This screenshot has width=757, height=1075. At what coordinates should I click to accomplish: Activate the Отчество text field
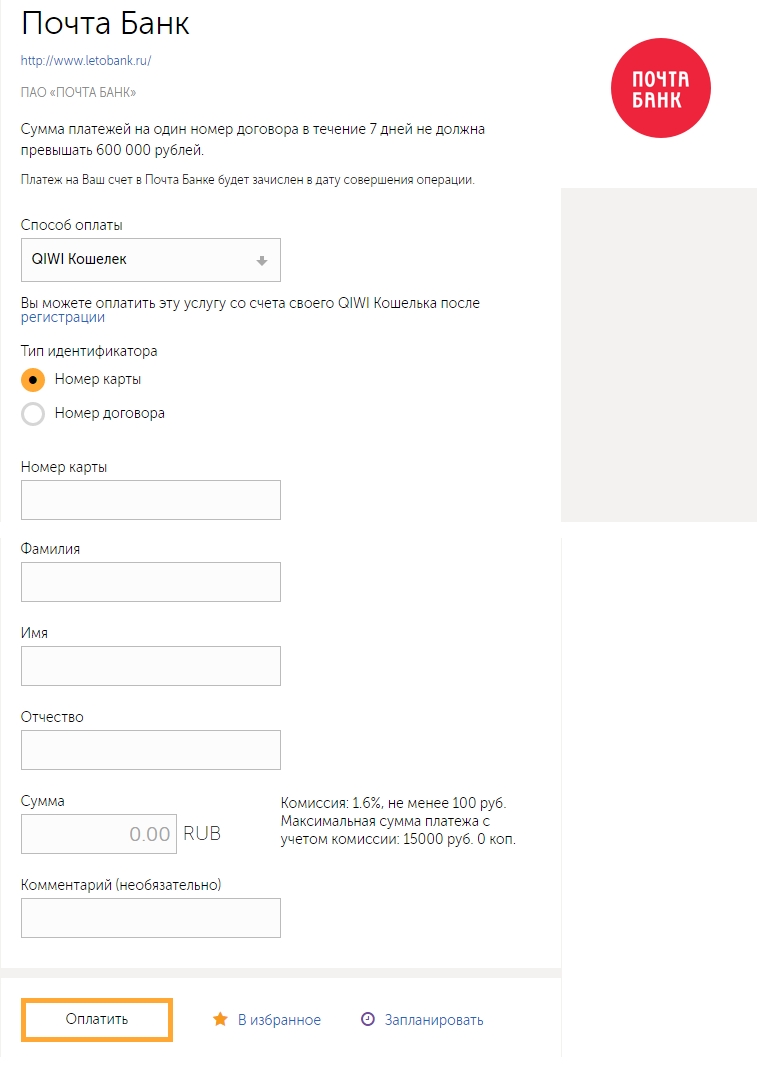pyautogui.click(x=150, y=750)
